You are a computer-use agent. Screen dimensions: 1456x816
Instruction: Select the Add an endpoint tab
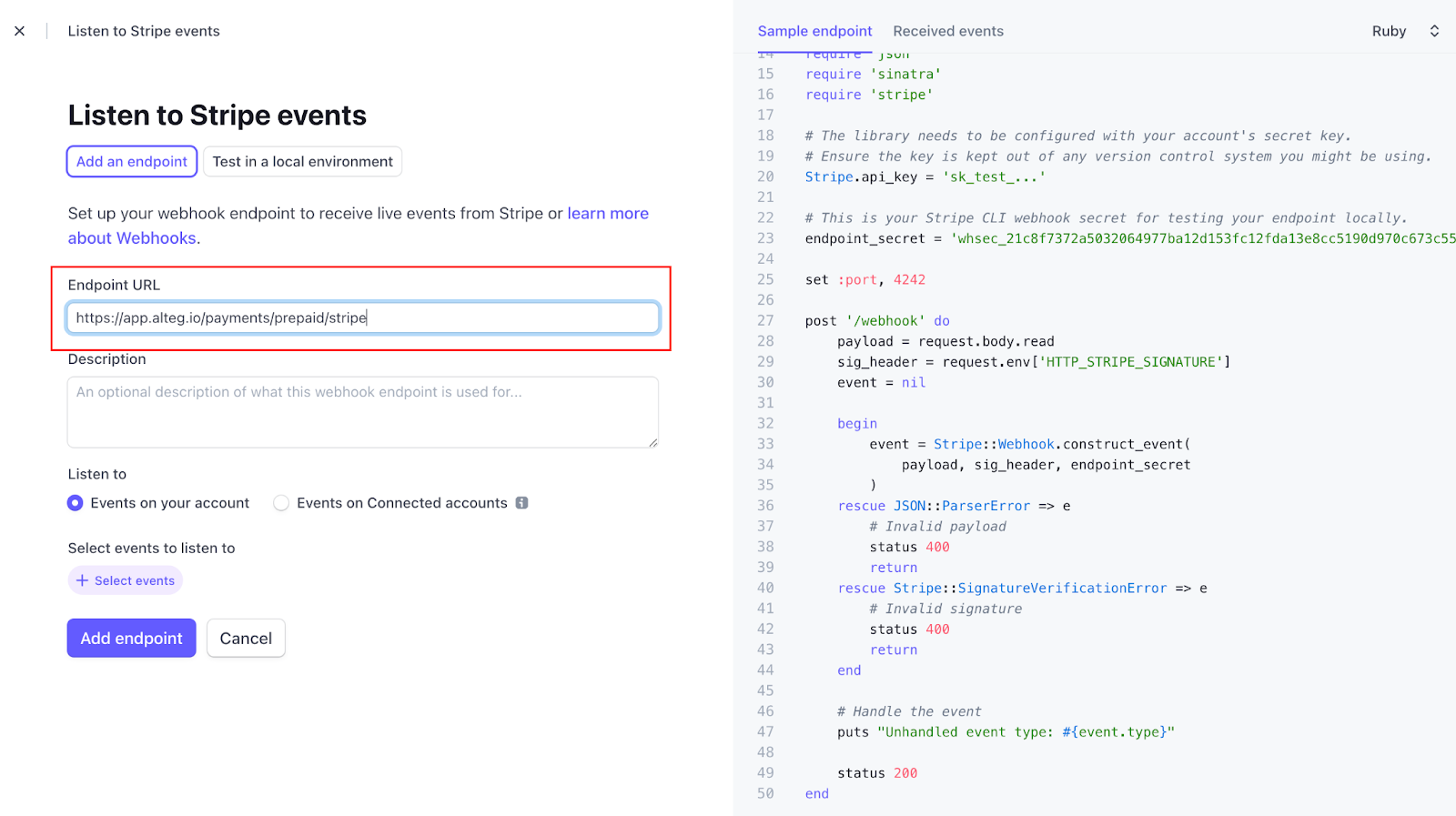click(x=132, y=162)
